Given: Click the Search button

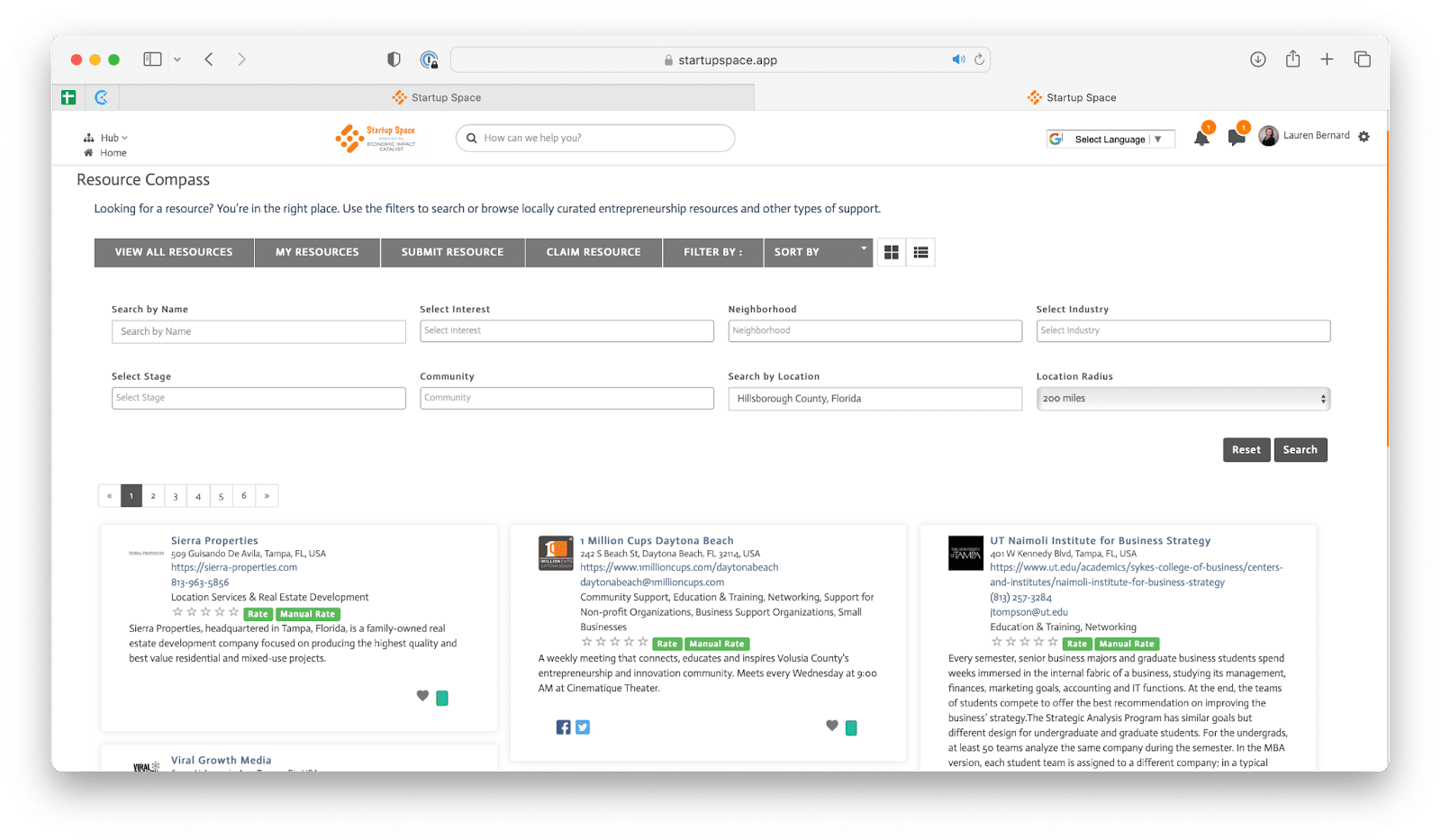Looking at the screenshot, I should (1300, 449).
